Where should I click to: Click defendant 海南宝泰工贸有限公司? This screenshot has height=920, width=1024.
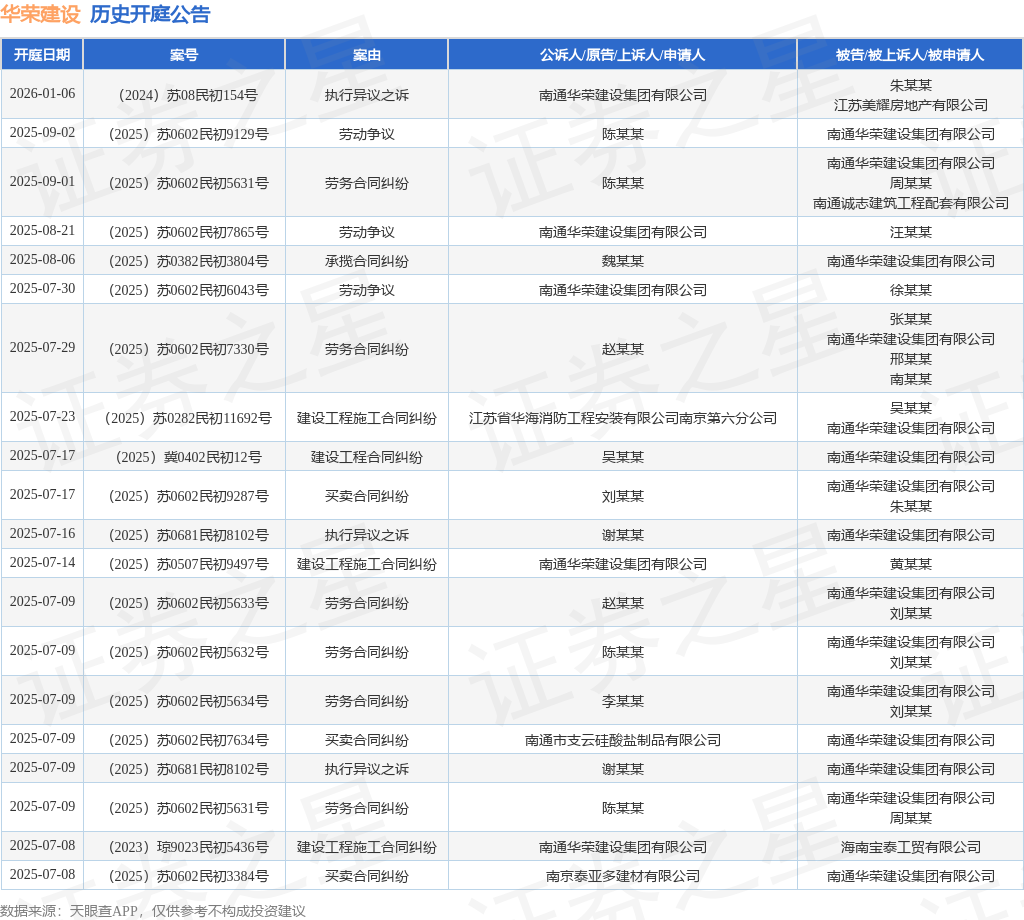point(910,848)
